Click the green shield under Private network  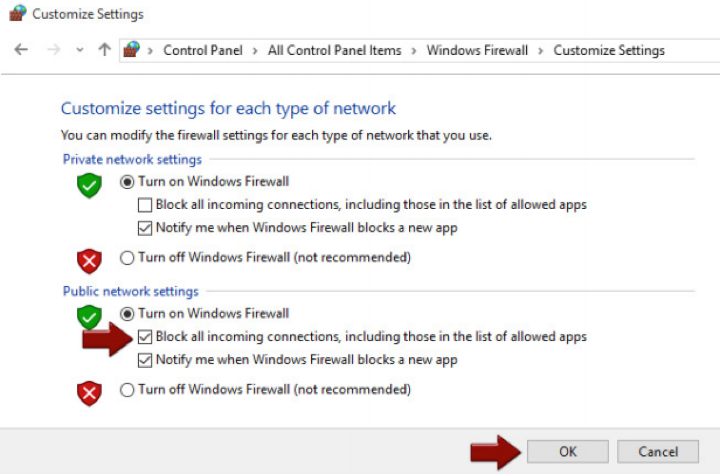(90, 185)
